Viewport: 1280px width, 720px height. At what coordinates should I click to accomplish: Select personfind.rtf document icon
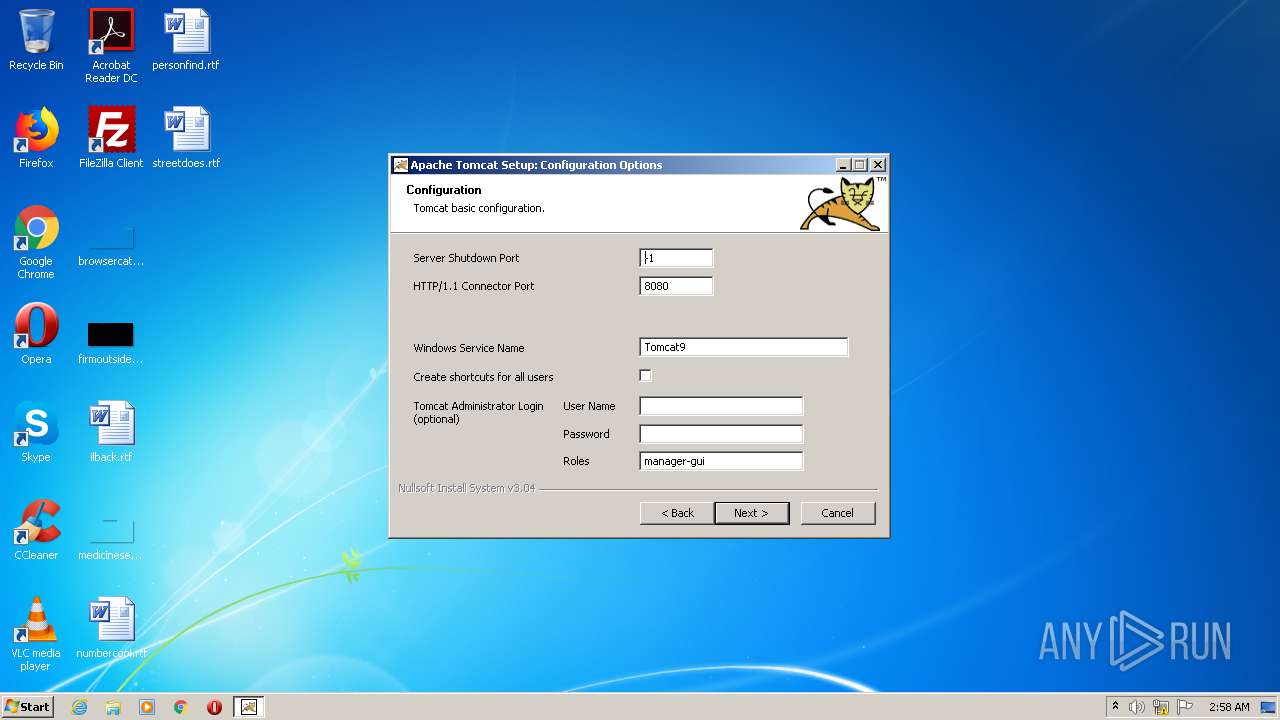(x=186, y=40)
